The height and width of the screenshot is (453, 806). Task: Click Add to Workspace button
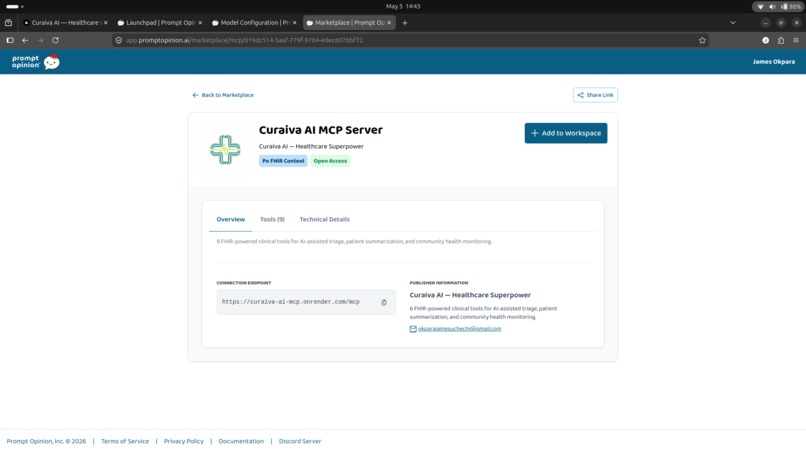click(565, 133)
